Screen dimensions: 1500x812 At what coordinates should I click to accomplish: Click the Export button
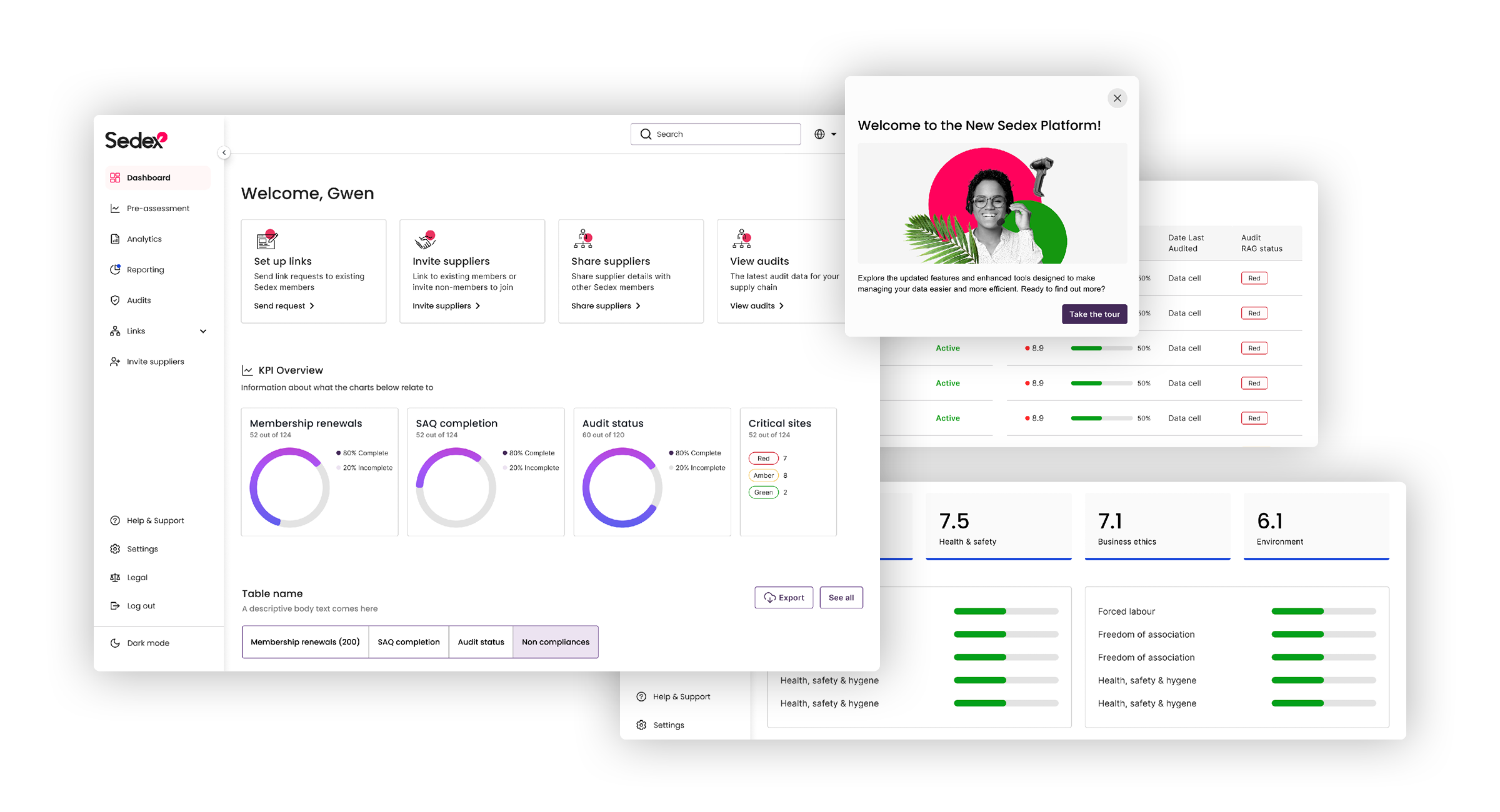(784, 597)
